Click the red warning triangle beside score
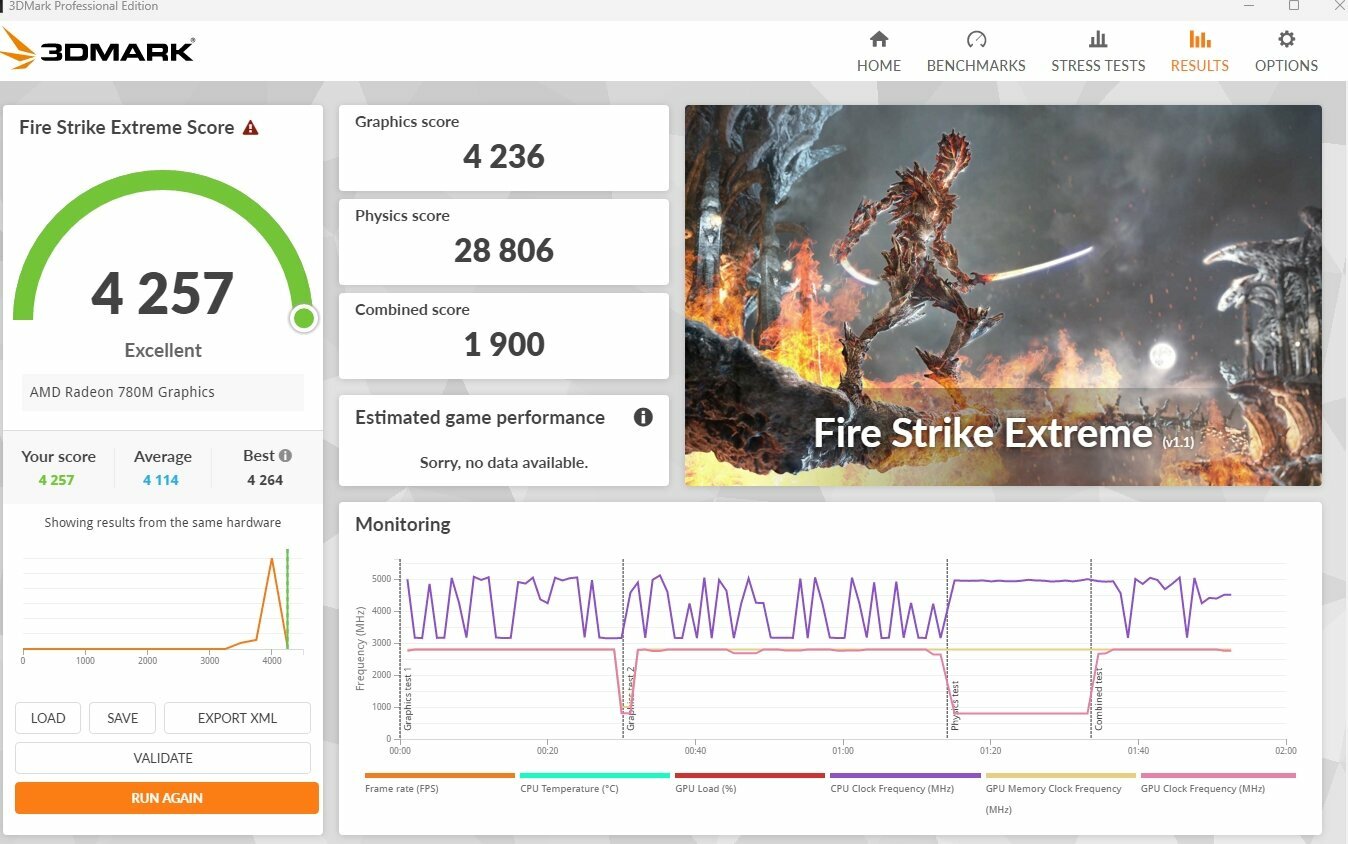1348x844 pixels. pos(251,128)
